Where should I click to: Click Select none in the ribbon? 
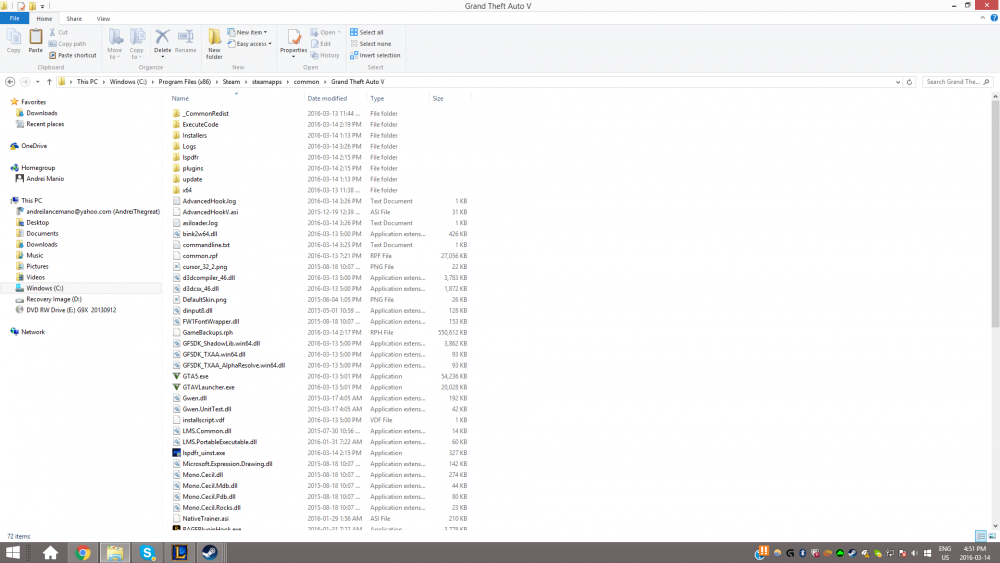(x=371, y=43)
